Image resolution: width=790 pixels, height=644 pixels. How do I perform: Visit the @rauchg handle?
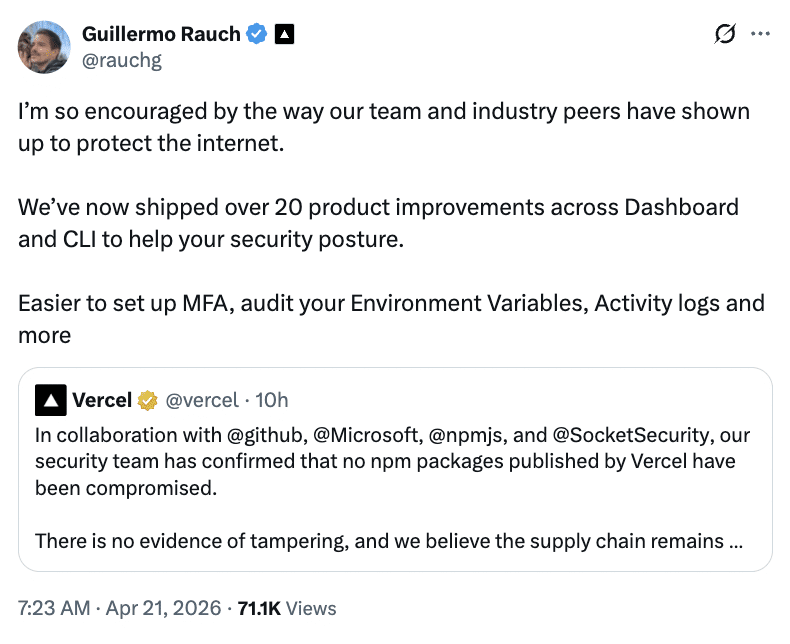coord(121,60)
